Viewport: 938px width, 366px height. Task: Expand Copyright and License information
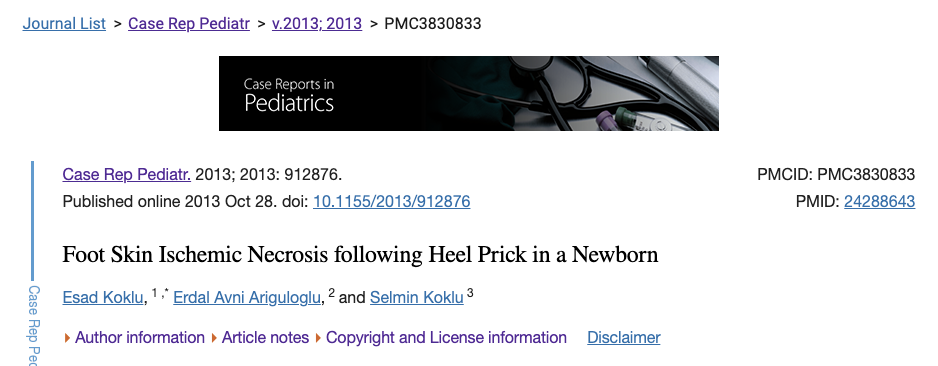pyautogui.click(x=446, y=338)
